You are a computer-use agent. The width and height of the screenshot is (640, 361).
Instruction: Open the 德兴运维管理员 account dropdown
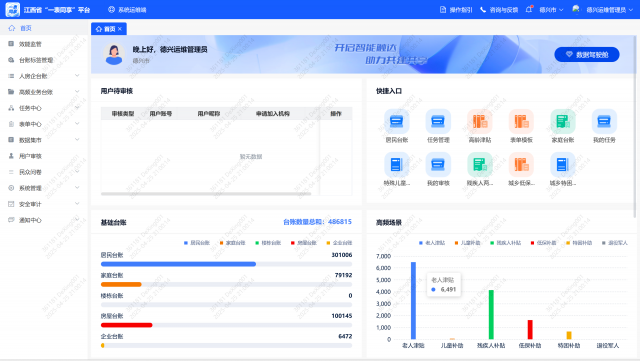point(609,9)
